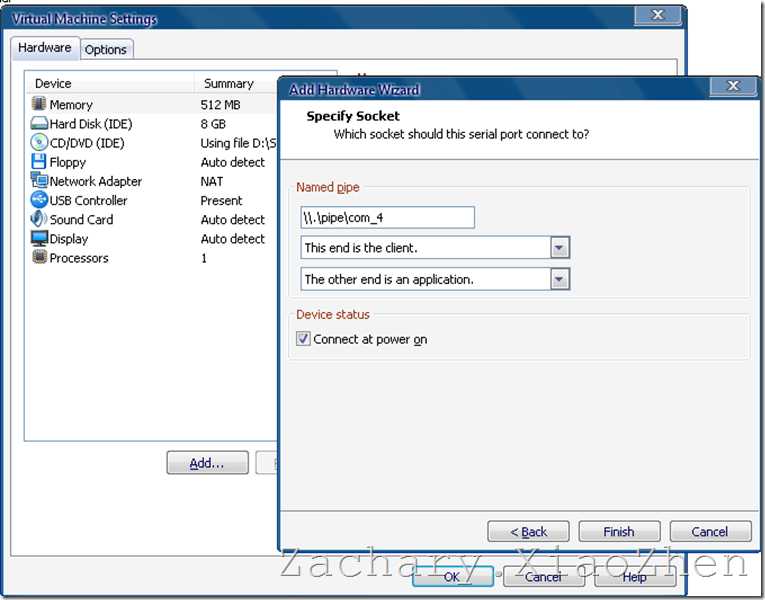Select the Processors row label
Screen dimensions: 765x600
click(x=79, y=258)
